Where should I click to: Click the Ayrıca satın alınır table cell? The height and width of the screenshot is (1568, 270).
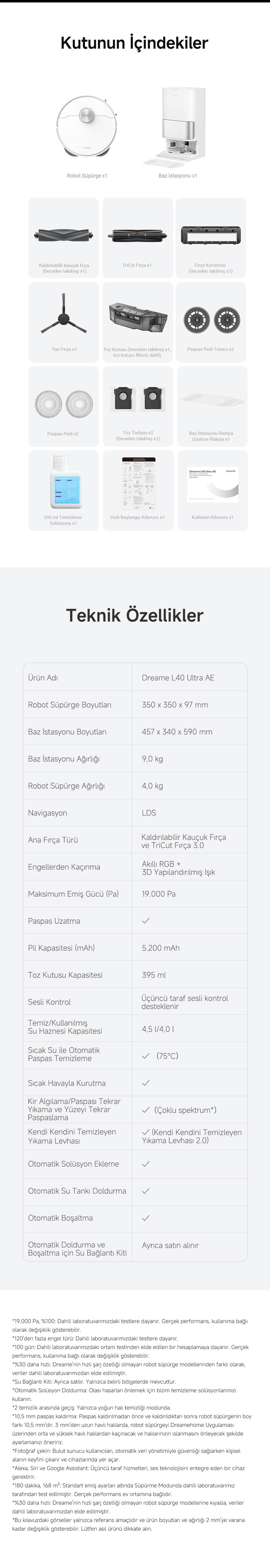tap(170, 1245)
